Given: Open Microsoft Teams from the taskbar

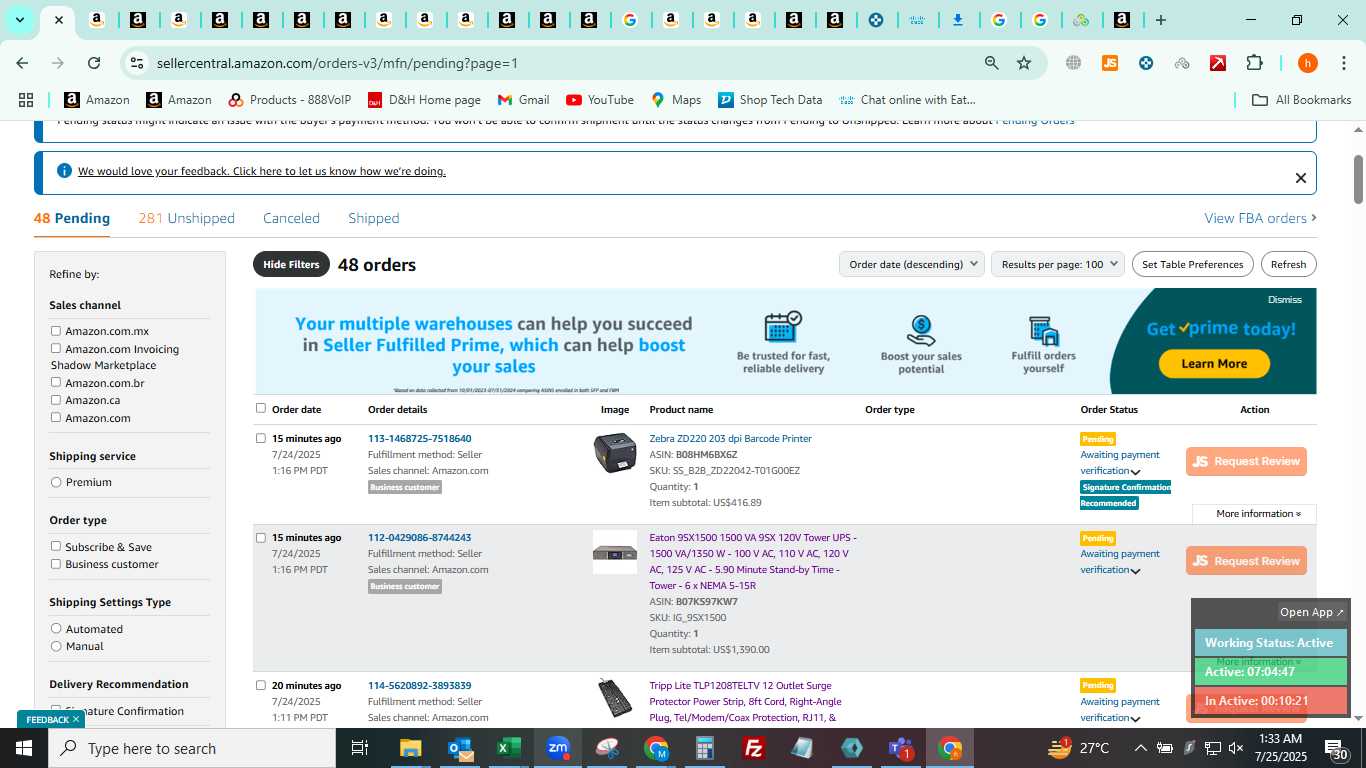Looking at the screenshot, I should (x=901, y=748).
